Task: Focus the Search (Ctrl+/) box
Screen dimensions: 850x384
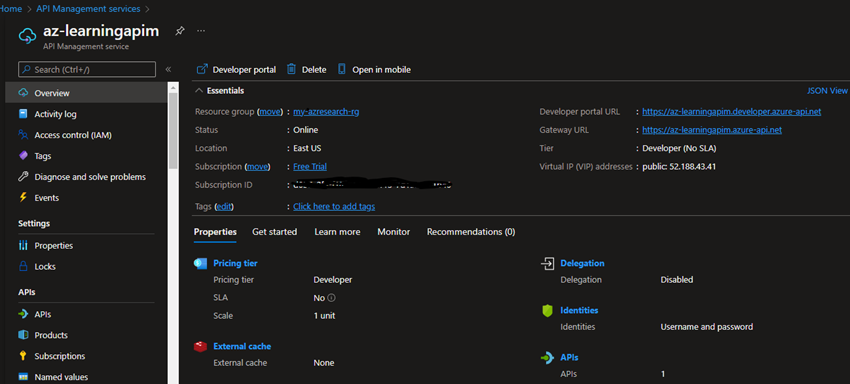Action: coord(87,69)
